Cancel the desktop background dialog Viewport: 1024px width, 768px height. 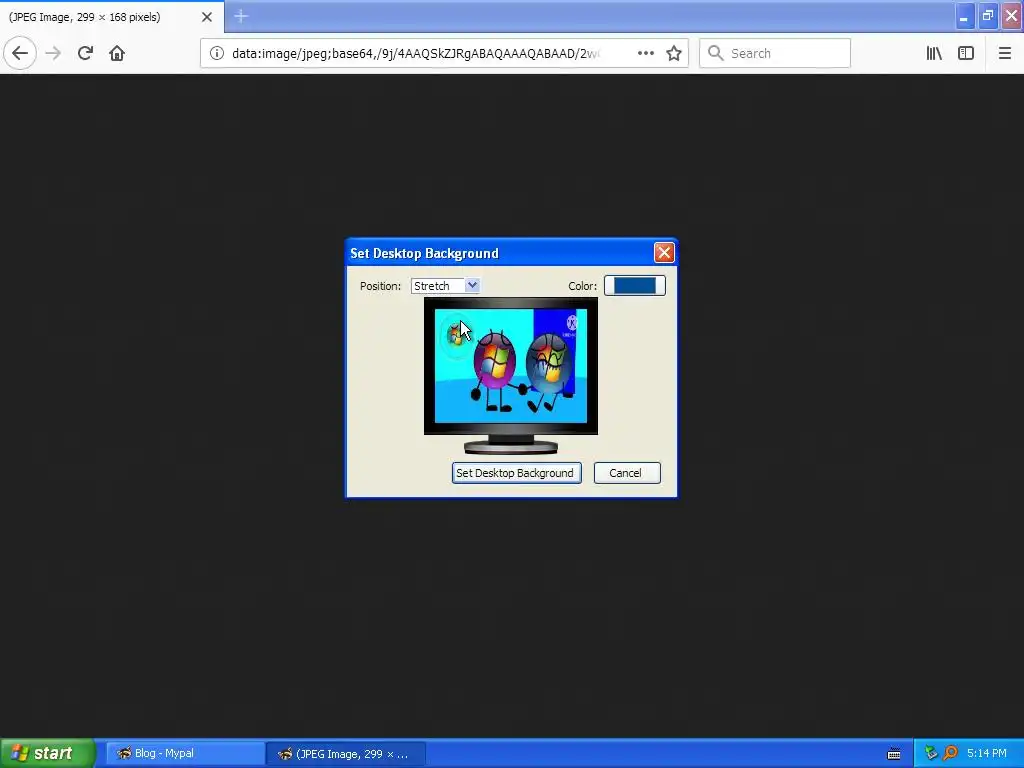[627, 473]
